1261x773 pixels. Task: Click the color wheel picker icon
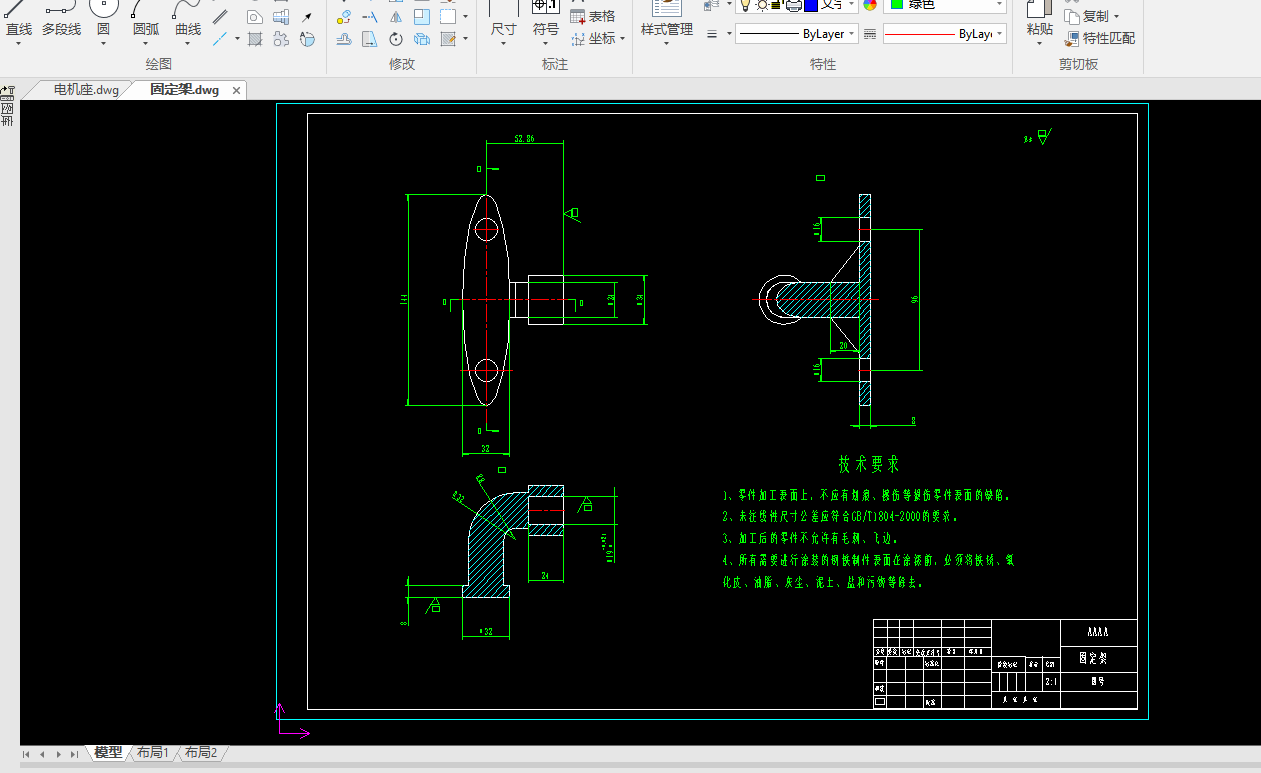870,5
